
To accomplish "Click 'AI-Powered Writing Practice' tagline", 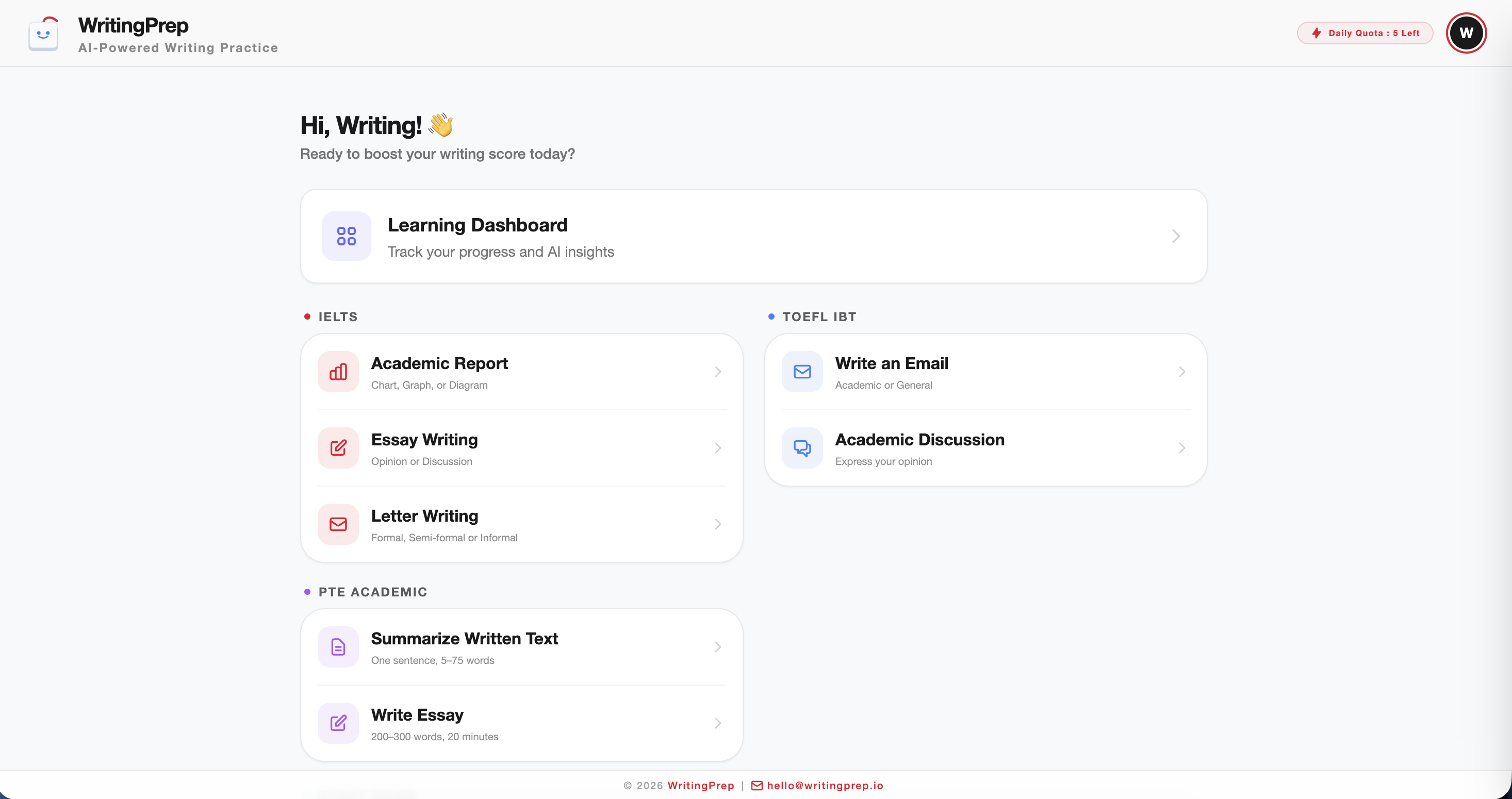I will (178, 48).
